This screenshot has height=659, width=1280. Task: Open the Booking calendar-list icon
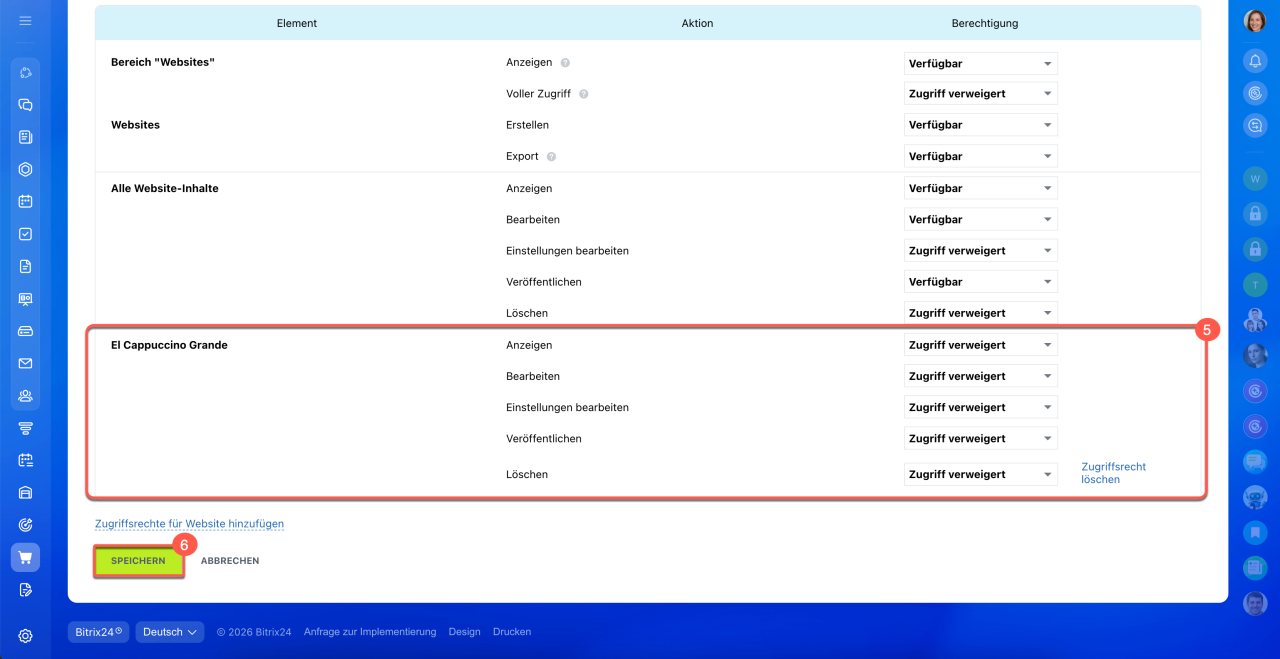(x=25, y=460)
